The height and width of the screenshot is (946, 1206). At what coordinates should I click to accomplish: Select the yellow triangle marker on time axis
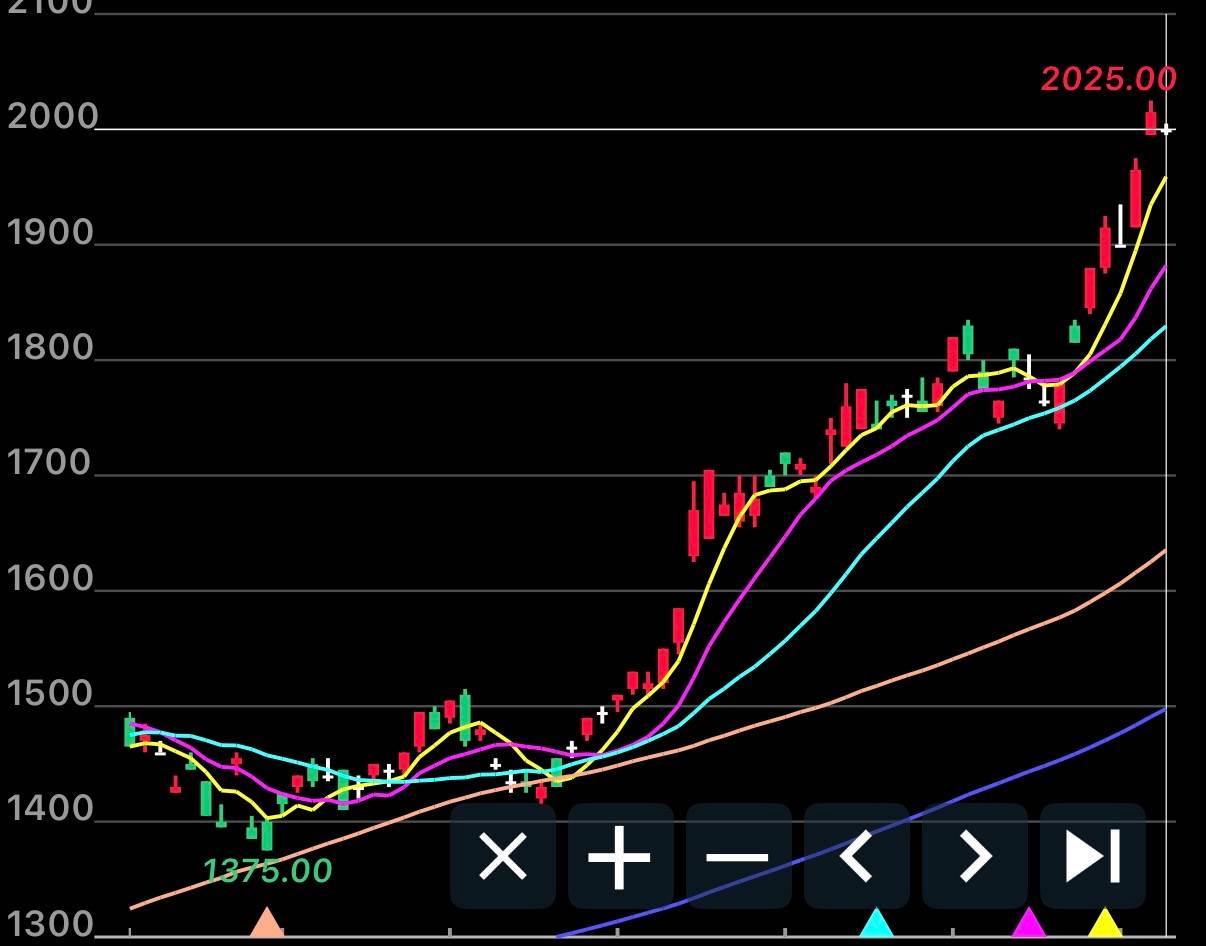[x=1104, y=922]
